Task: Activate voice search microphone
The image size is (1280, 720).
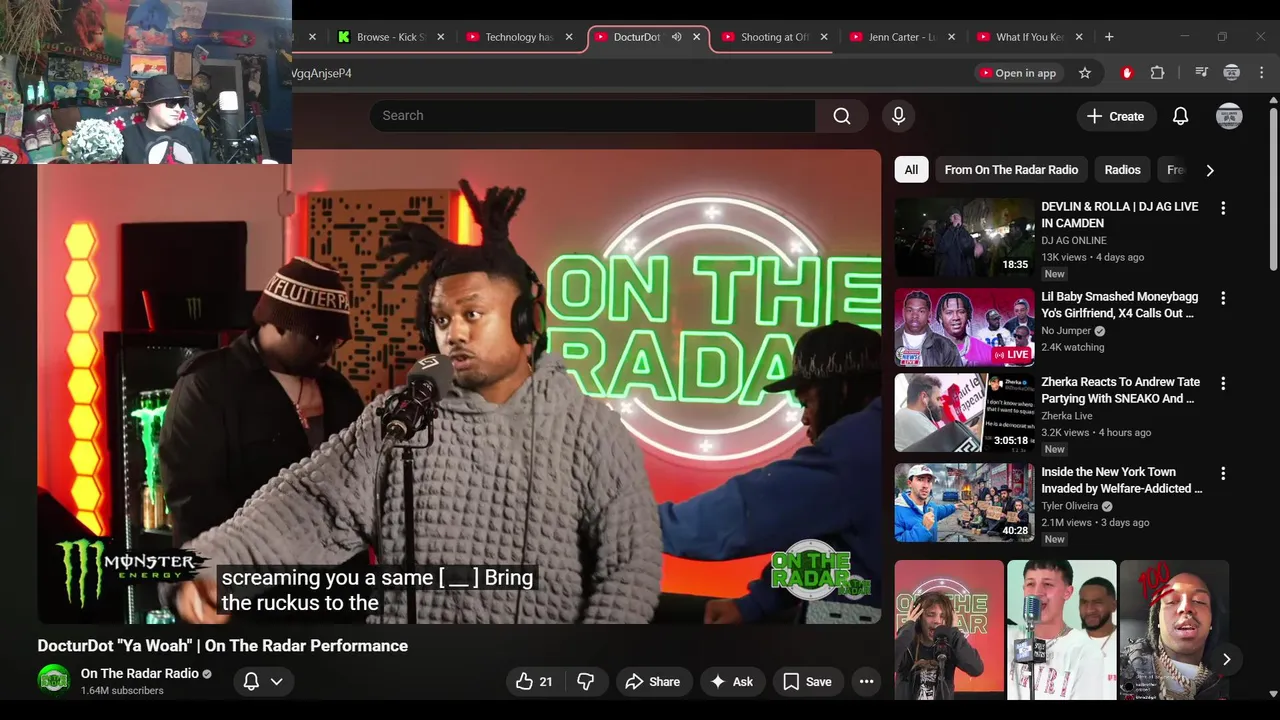Action: [x=898, y=116]
